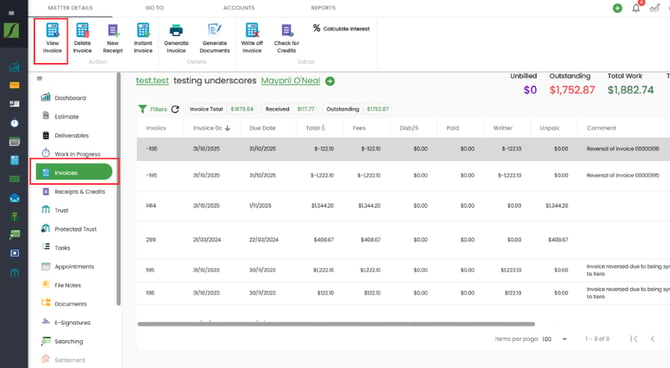Click the dark sidebar envelope icon
The image size is (670, 368).
pyautogui.click(x=14, y=198)
